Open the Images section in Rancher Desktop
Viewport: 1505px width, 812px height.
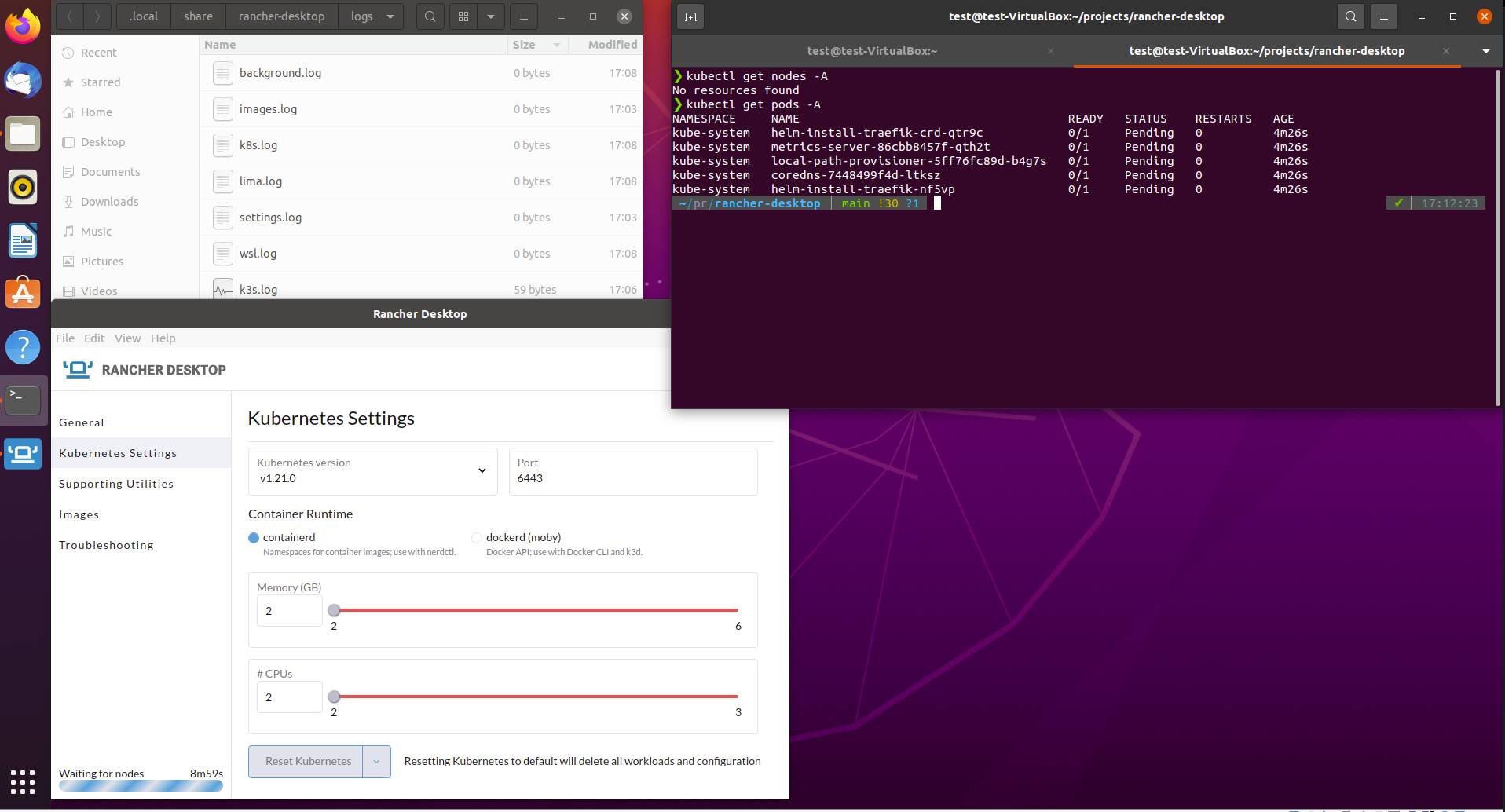coord(79,514)
